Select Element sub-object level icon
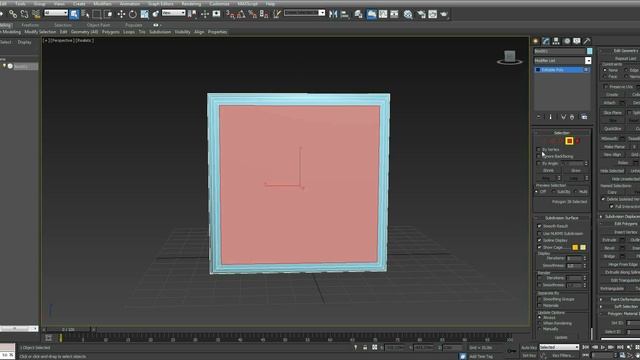This screenshot has height=360, width=640. click(x=578, y=141)
